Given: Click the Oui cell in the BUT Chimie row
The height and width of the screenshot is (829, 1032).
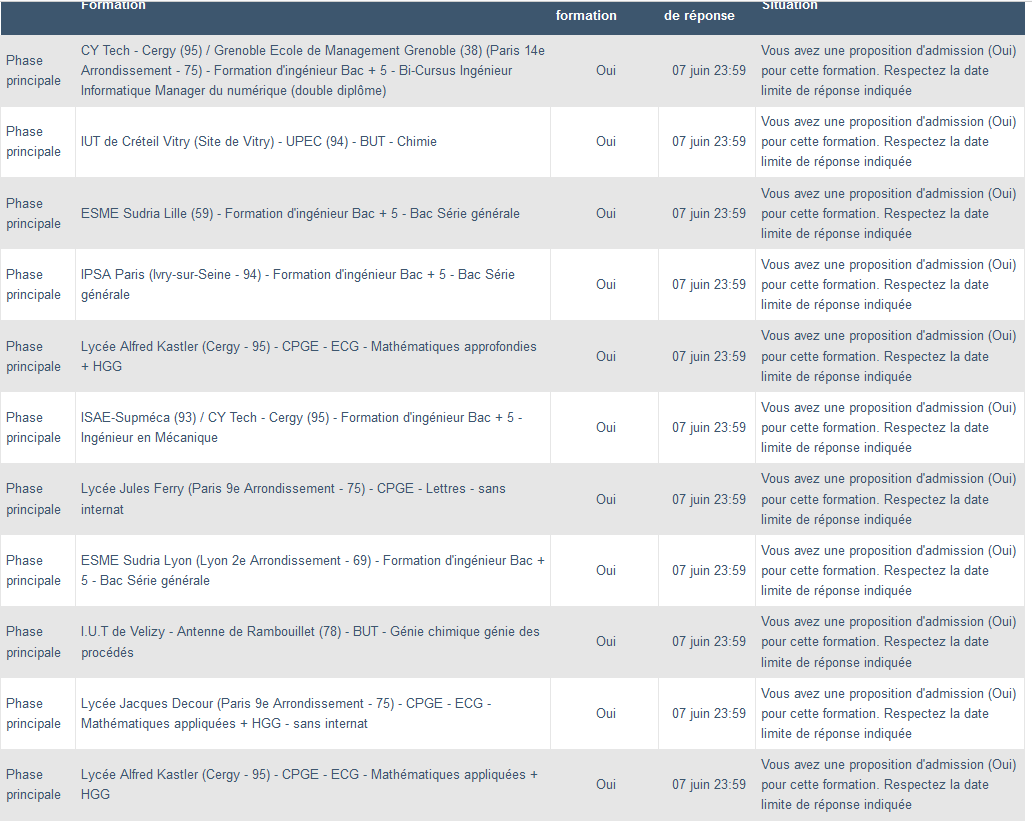Looking at the screenshot, I should click(606, 141).
